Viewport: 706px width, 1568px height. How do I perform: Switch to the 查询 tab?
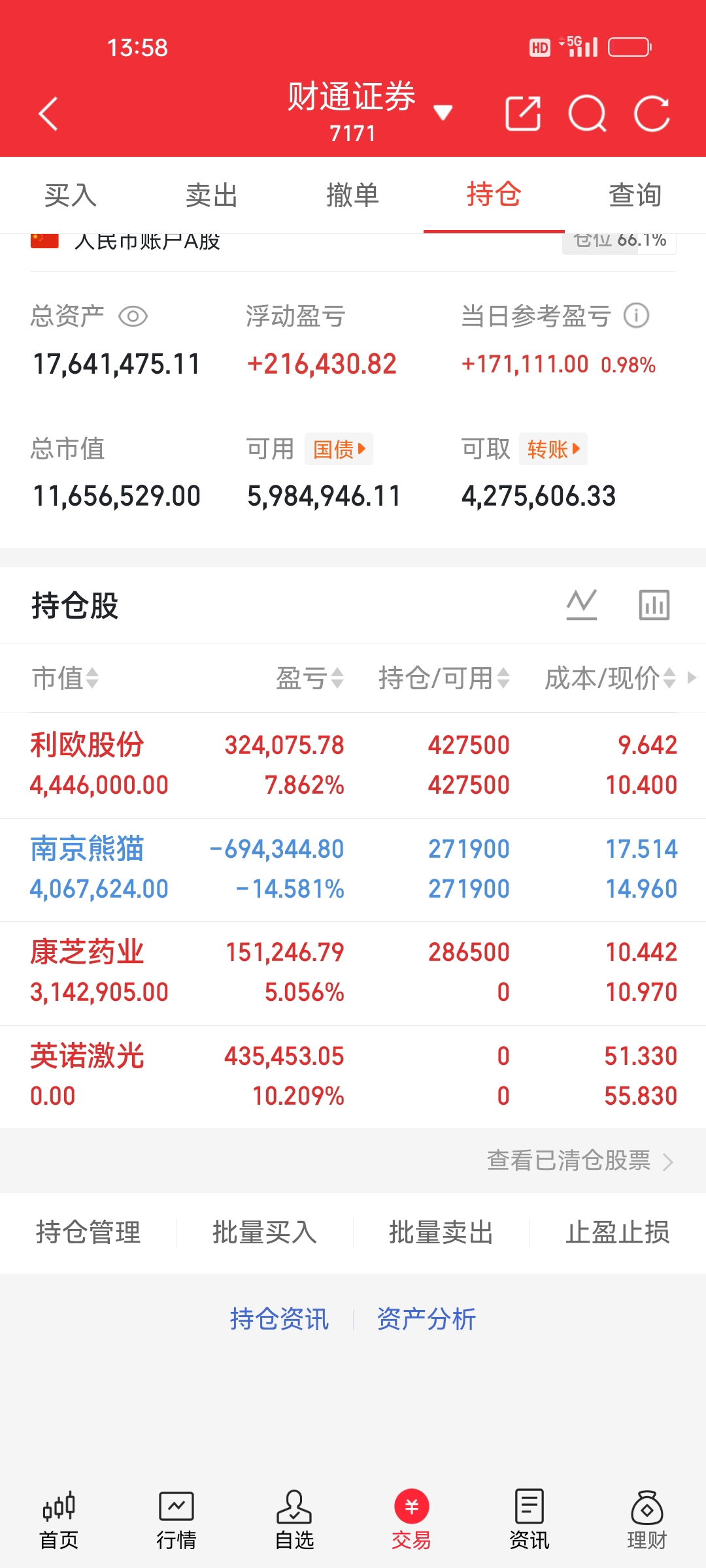[x=635, y=195]
